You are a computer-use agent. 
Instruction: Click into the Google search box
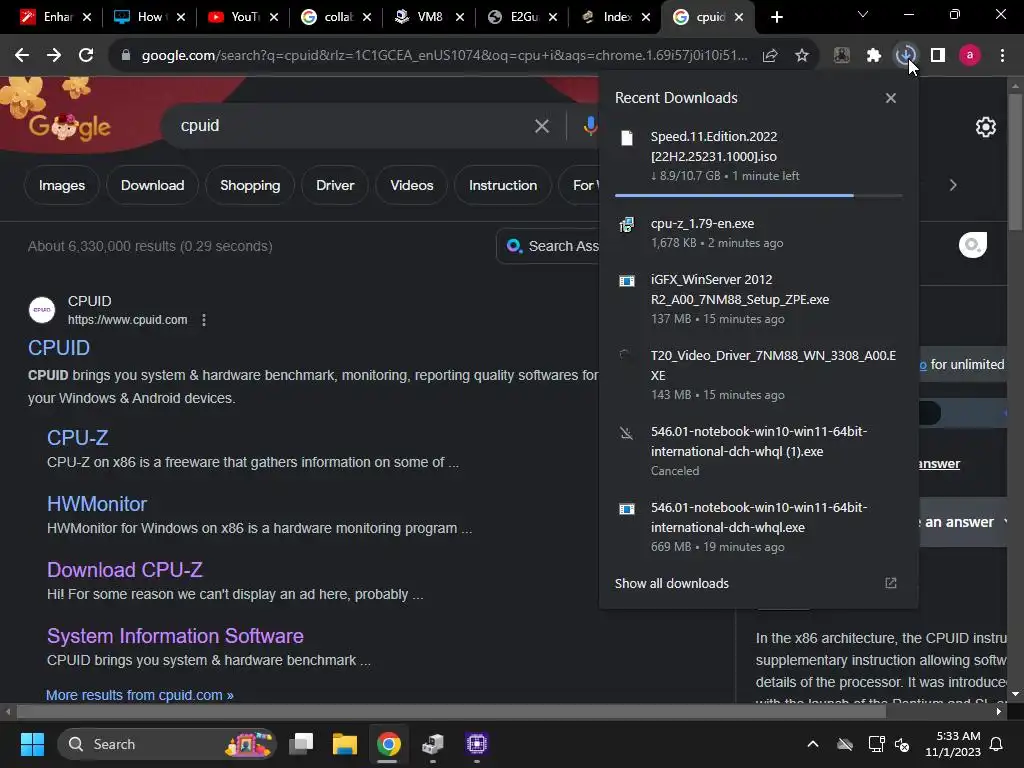click(353, 126)
